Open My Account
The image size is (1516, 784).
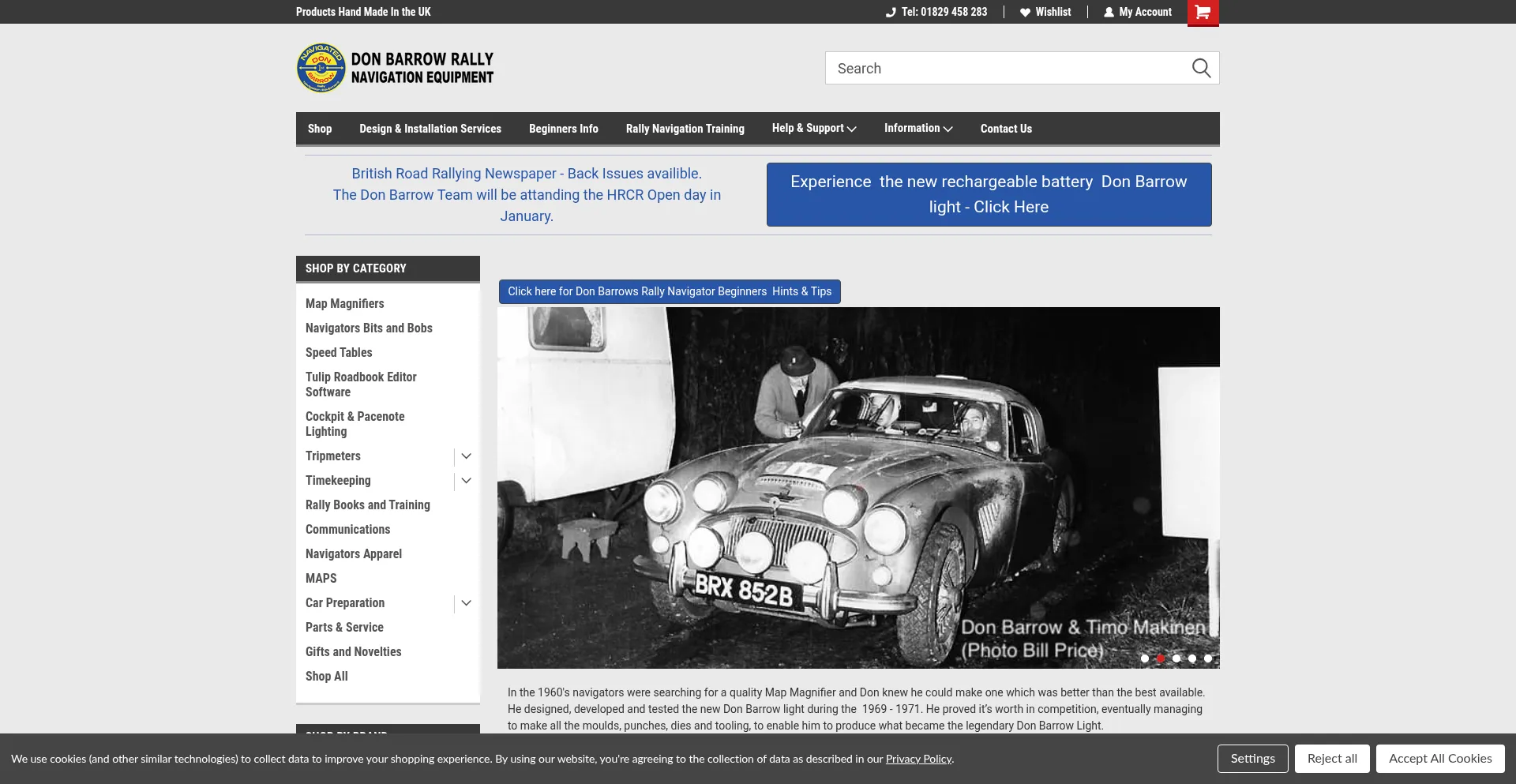click(x=1138, y=12)
